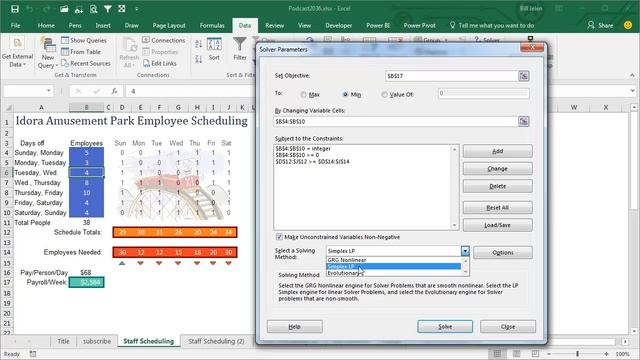
Task: Click Show Queries
Action: point(84,40)
